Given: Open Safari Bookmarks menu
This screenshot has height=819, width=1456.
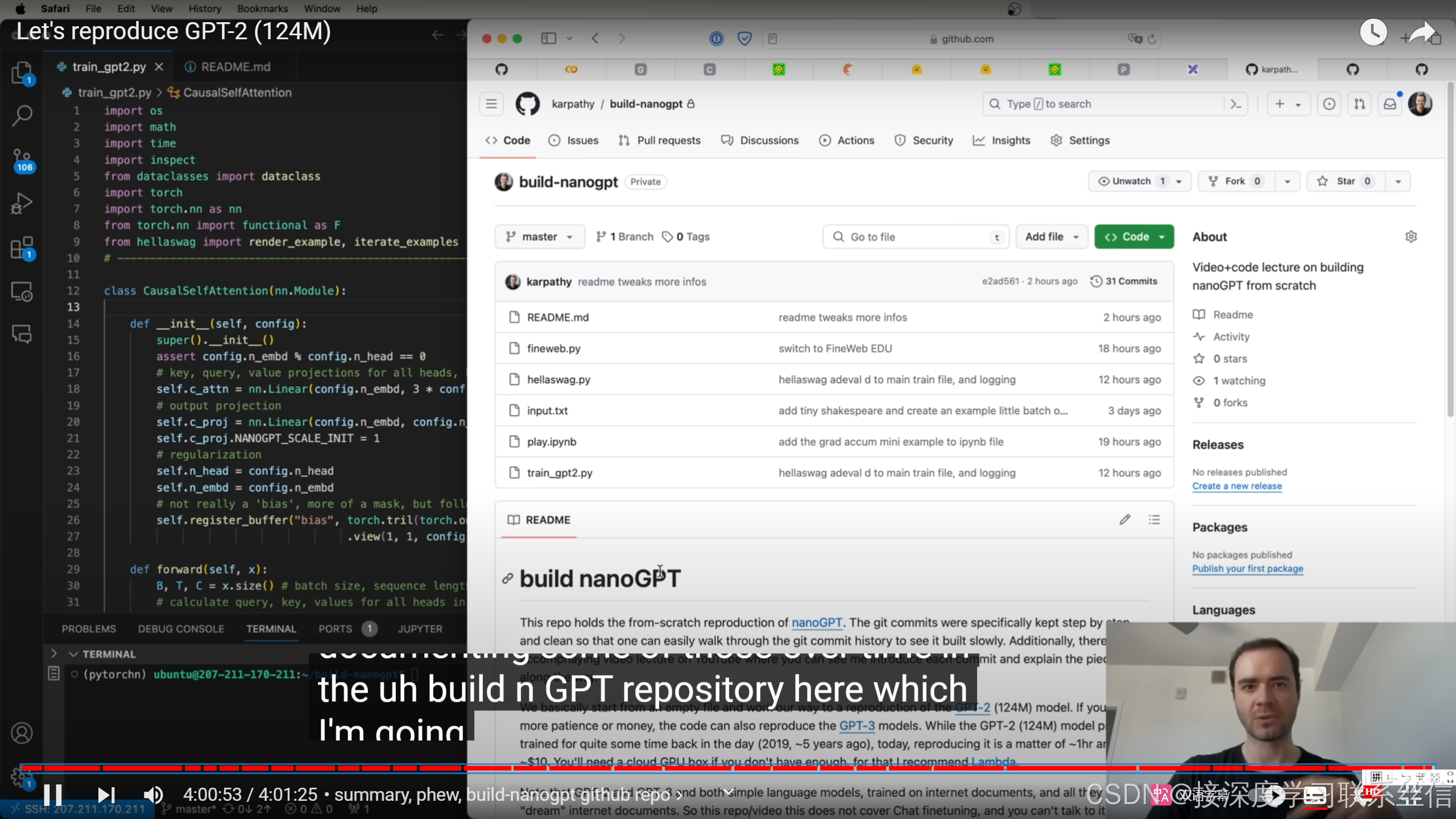Looking at the screenshot, I should point(262,9).
